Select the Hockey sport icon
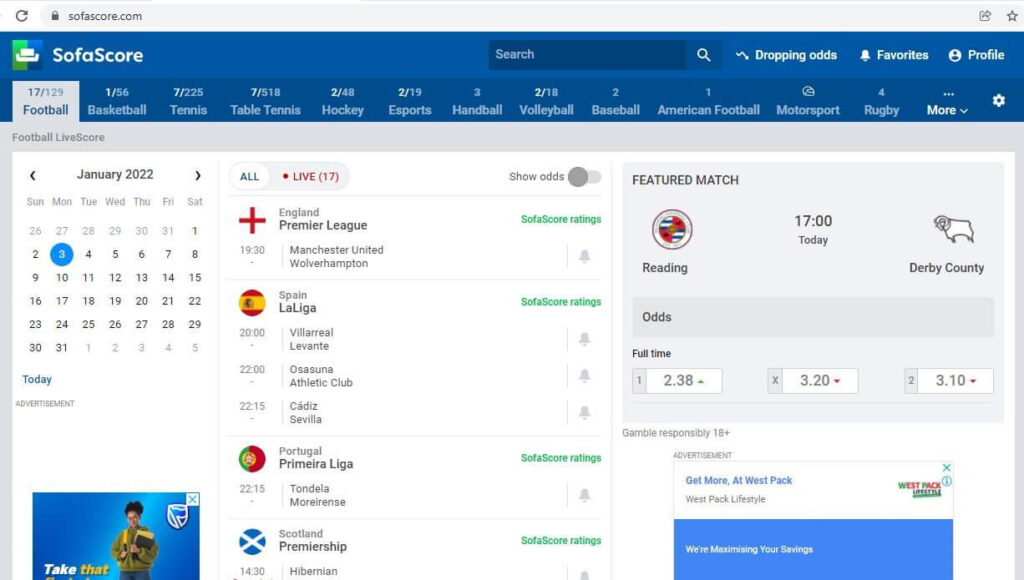The width and height of the screenshot is (1024, 580). tap(342, 100)
